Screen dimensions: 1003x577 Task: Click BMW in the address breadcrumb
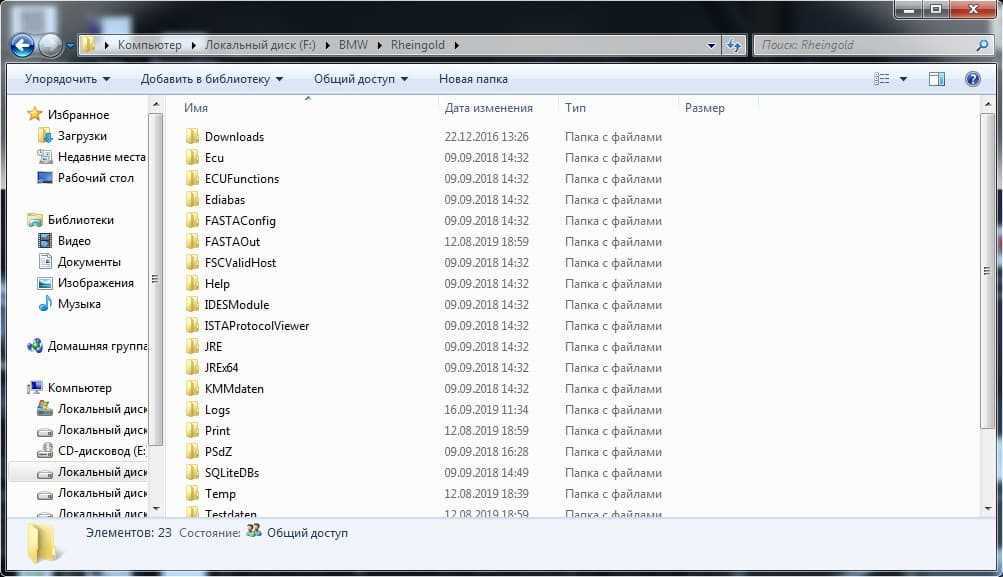353,45
